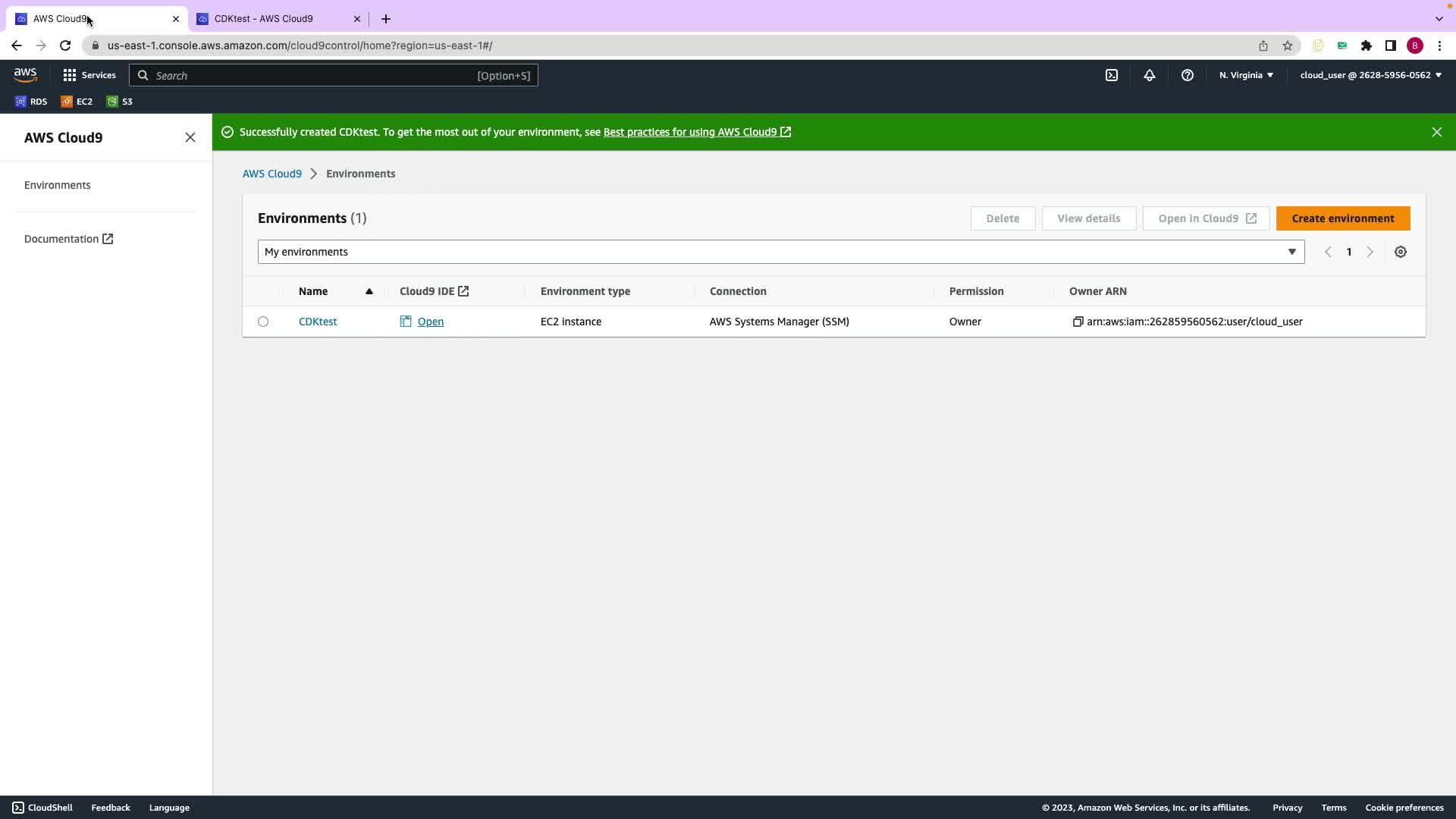Open the S3 shortcut in favorites bar
1456x819 pixels.
click(x=119, y=102)
